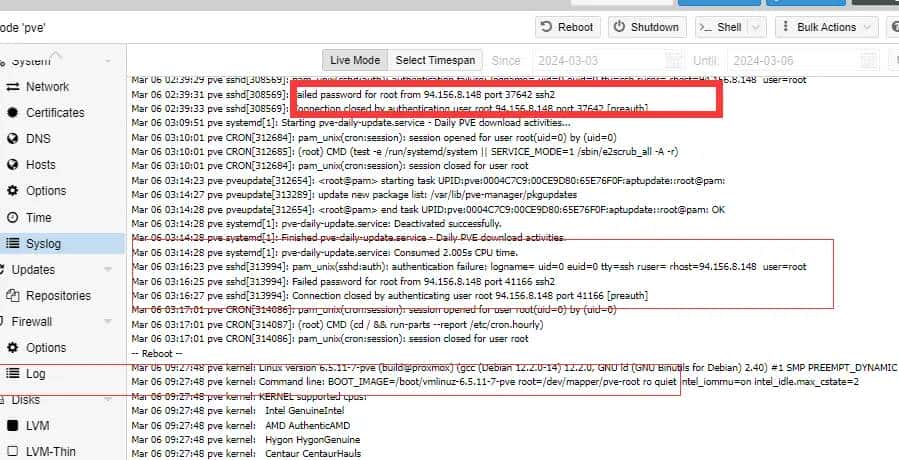The height and width of the screenshot is (460, 899).
Task: Collapse the Firewall section arrow
Action: pos(108,322)
